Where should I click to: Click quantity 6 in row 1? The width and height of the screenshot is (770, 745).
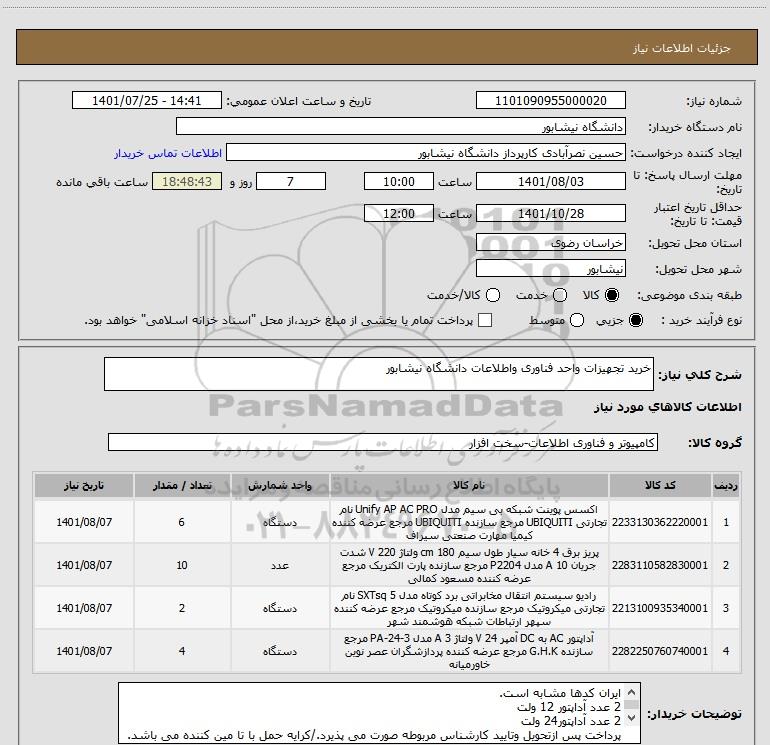coord(182,522)
